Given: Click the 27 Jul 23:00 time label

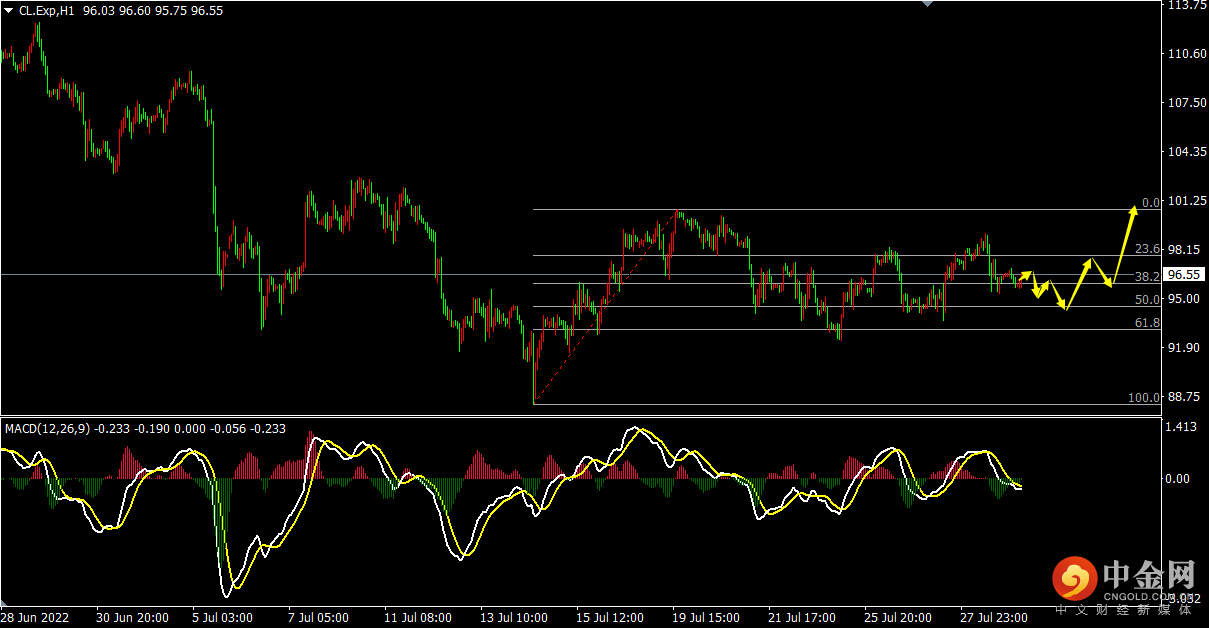Looking at the screenshot, I should [994, 618].
